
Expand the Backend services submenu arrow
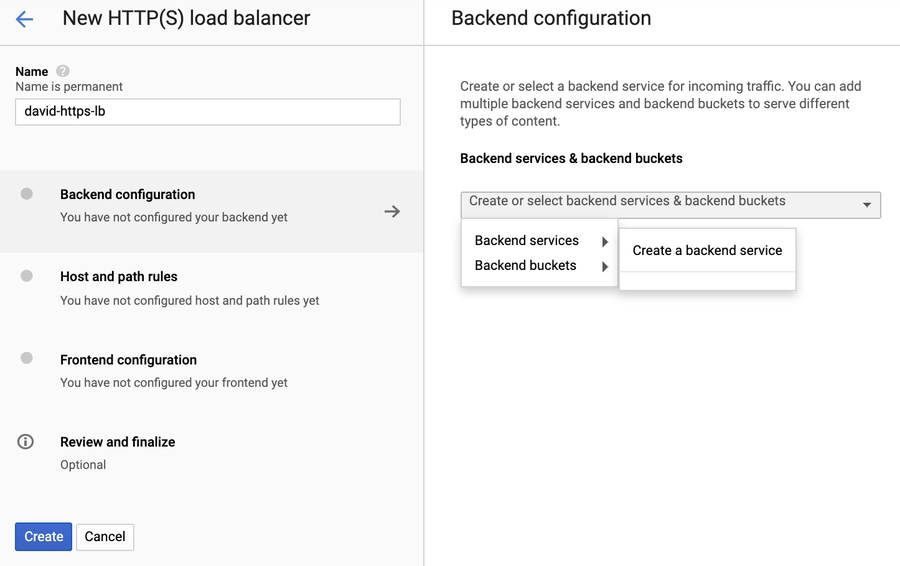tap(605, 241)
